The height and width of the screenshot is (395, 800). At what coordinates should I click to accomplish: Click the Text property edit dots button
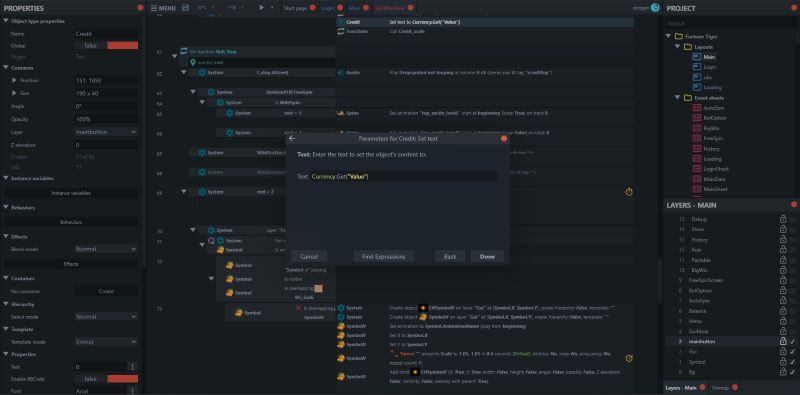click(x=133, y=366)
